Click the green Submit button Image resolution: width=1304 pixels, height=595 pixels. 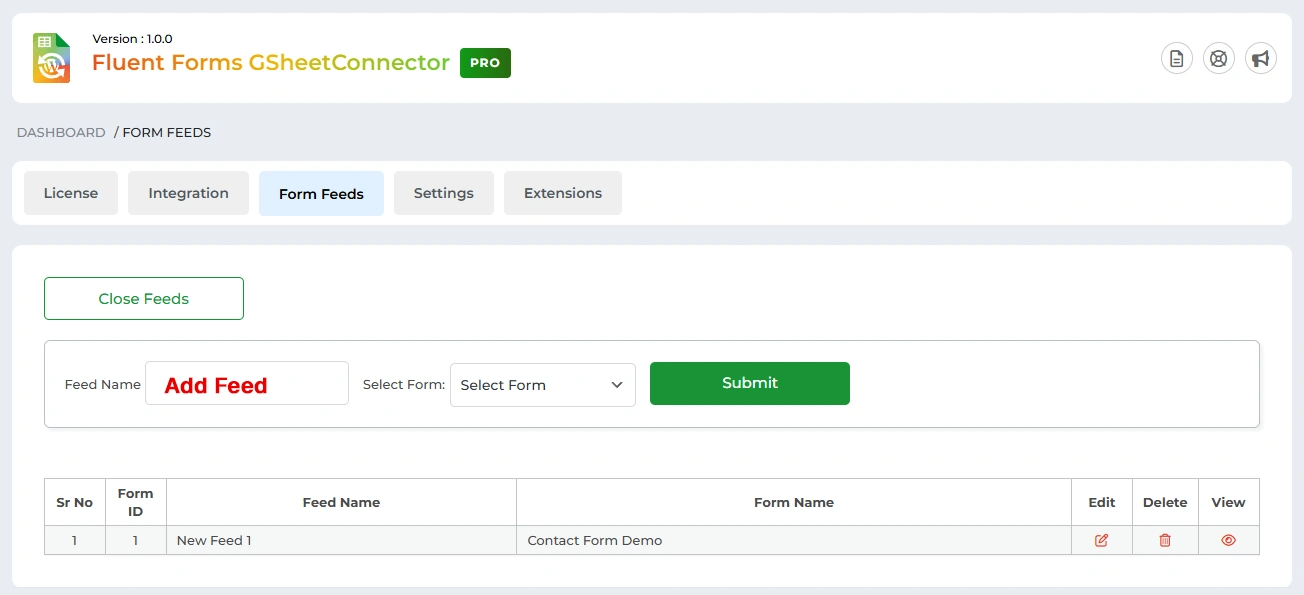point(750,383)
